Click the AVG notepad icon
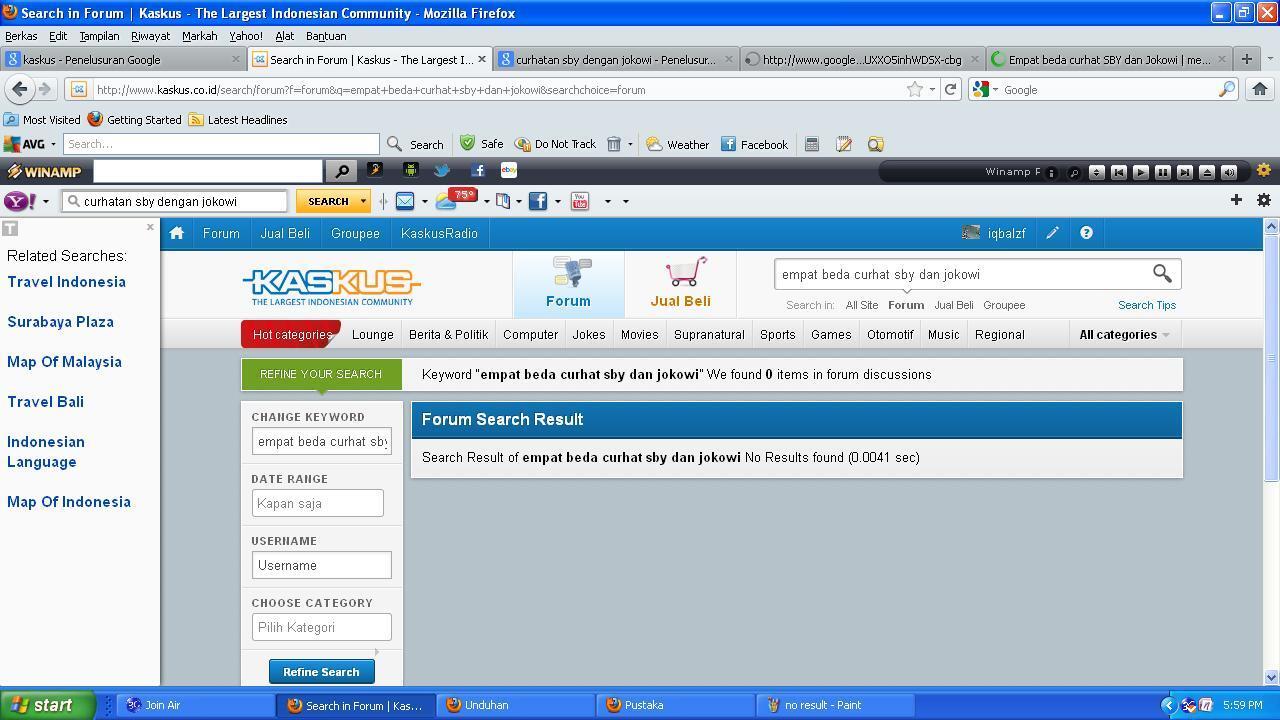The height and width of the screenshot is (720, 1280). pyautogui.click(x=843, y=144)
